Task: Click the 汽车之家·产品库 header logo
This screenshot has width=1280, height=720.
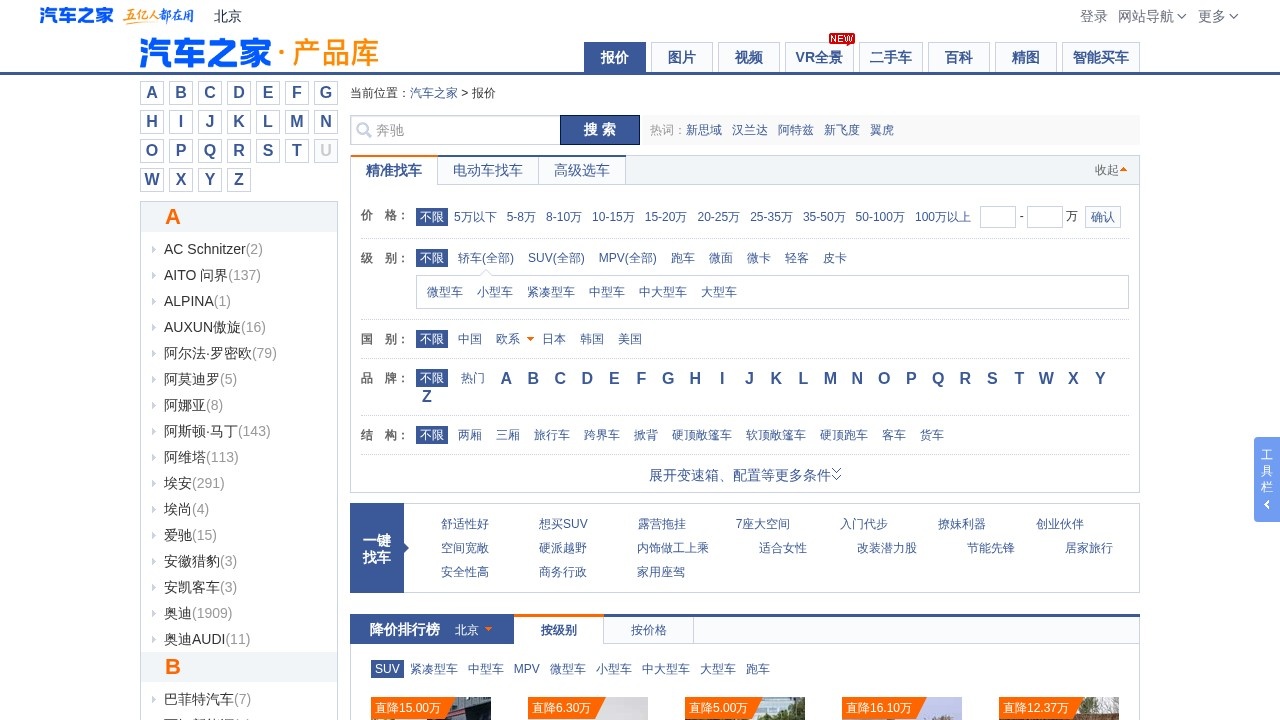Action: pyautogui.click(x=259, y=52)
